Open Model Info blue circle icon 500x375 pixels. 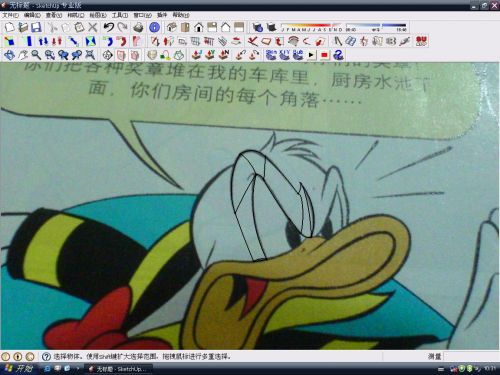154,27
